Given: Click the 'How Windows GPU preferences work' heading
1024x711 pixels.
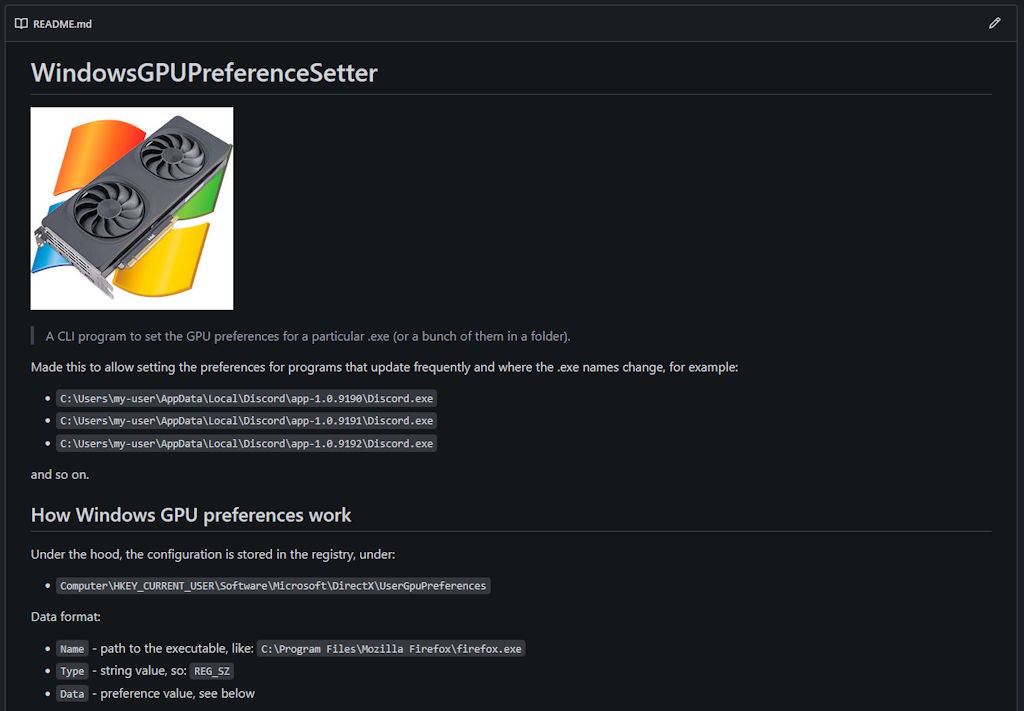Looking at the screenshot, I should [191, 515].
